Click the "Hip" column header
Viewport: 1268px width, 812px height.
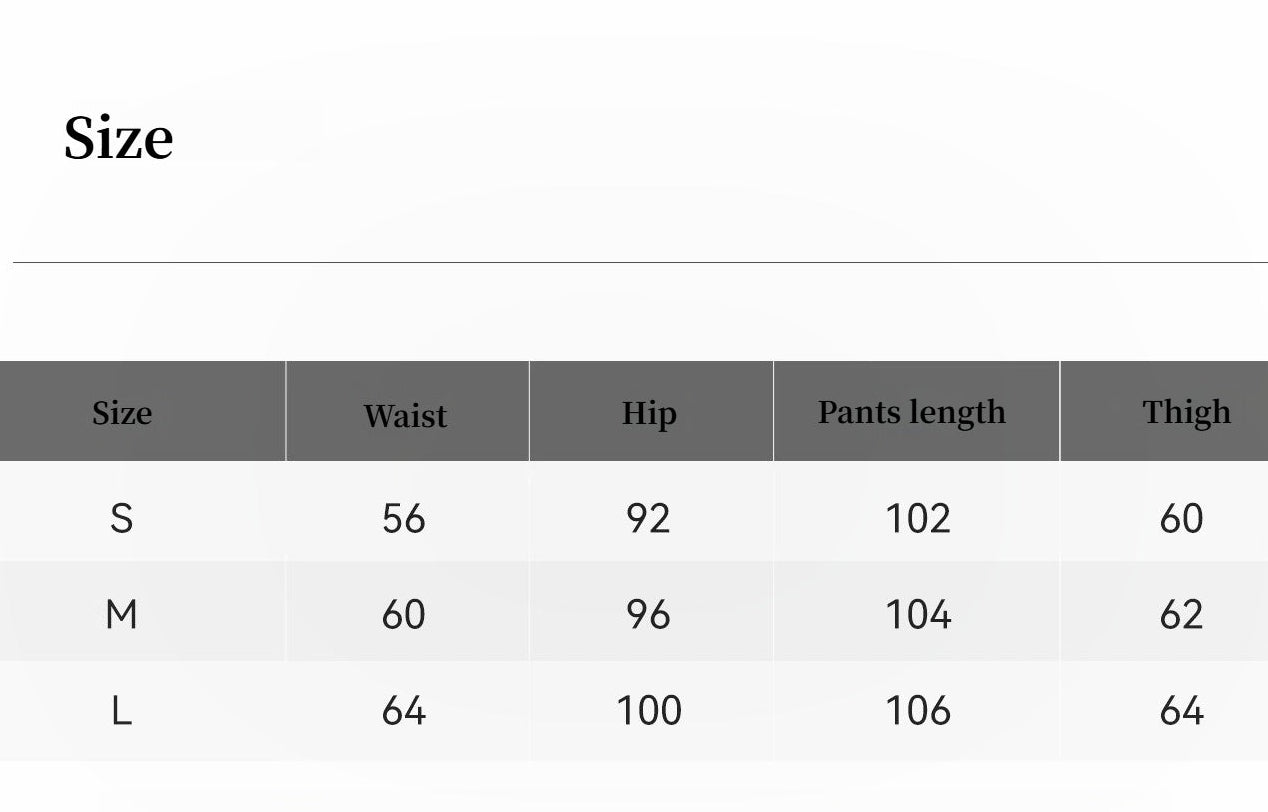[x=649, y=414]
